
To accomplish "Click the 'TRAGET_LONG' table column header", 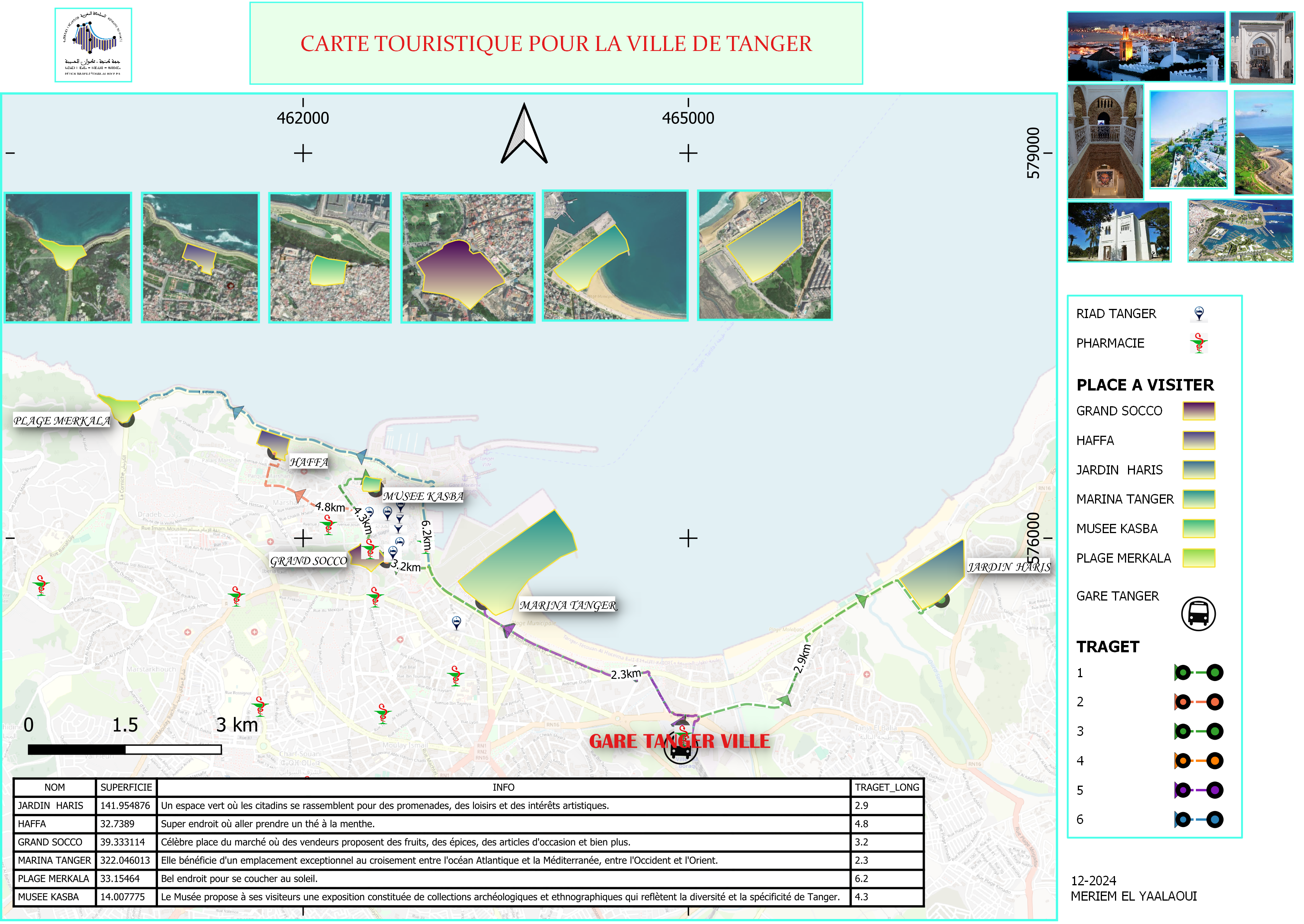I will click(x=887, y=788).
